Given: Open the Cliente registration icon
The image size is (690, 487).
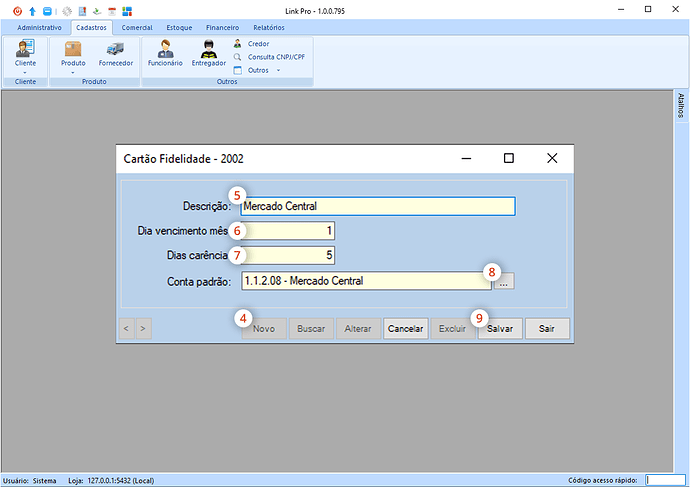Looking at the screenshot, I should (x=25, y=49).
